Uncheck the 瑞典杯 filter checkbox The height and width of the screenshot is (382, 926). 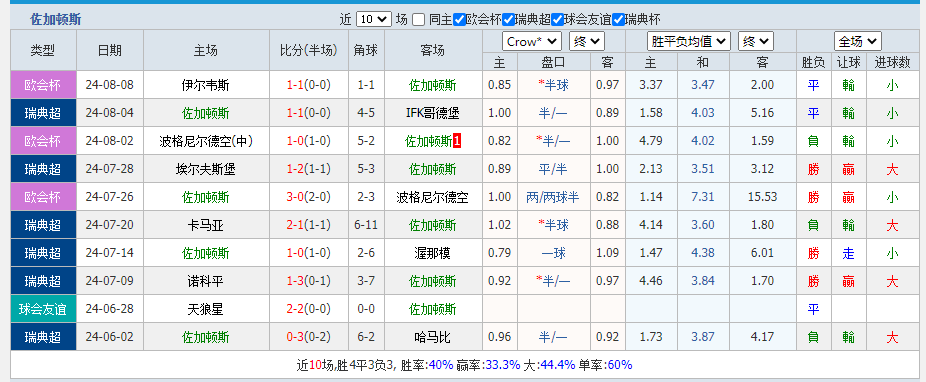[618, 19]
